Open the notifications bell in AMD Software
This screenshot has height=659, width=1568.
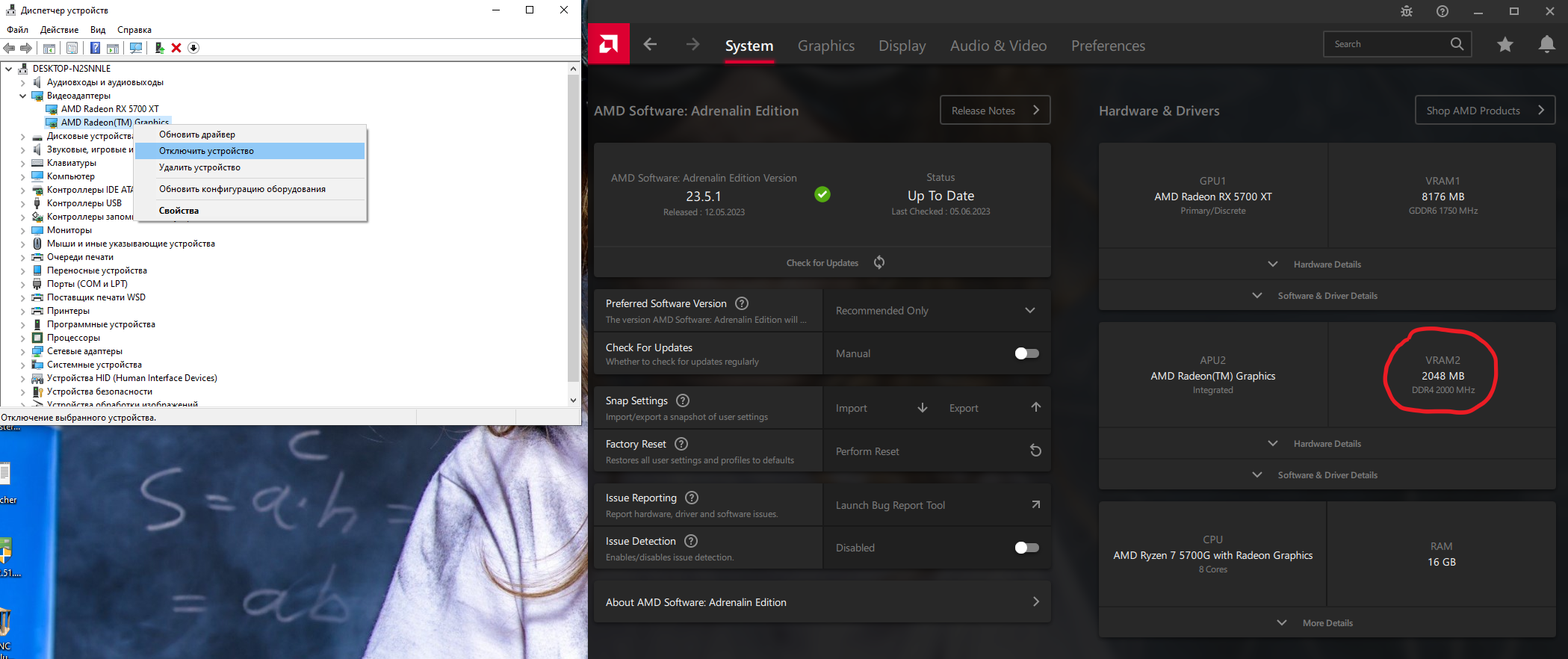tap(1547, 45)
